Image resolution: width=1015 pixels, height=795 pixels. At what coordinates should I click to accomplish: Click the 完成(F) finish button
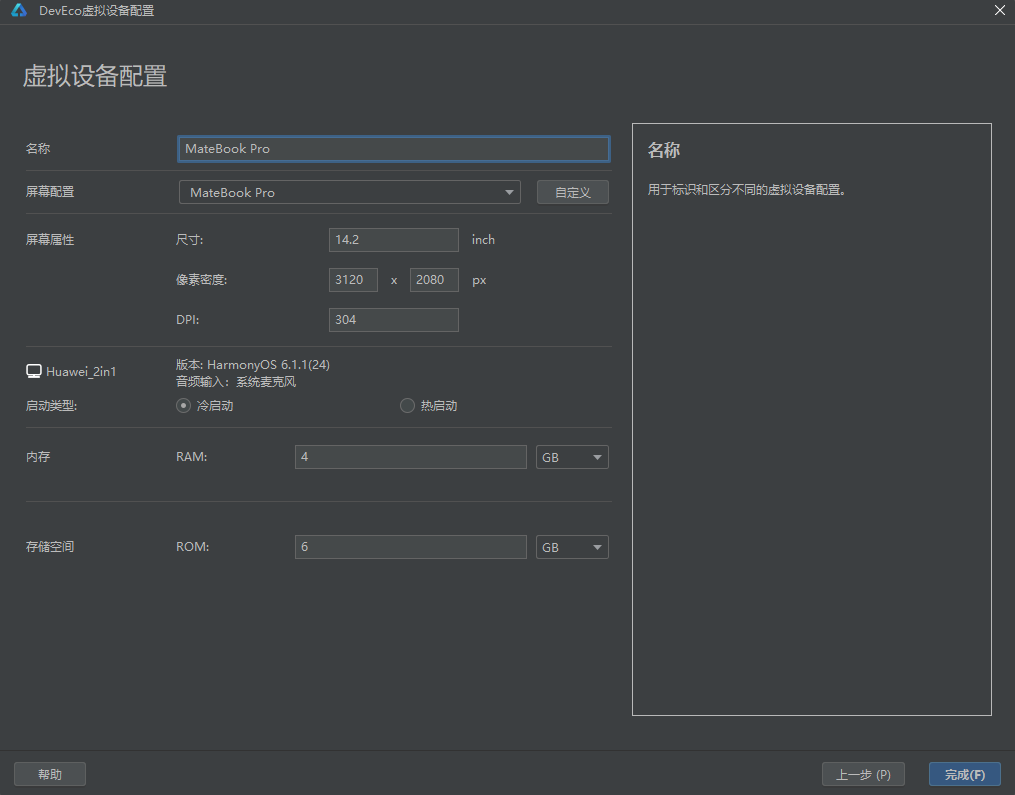tap(965, 774)
